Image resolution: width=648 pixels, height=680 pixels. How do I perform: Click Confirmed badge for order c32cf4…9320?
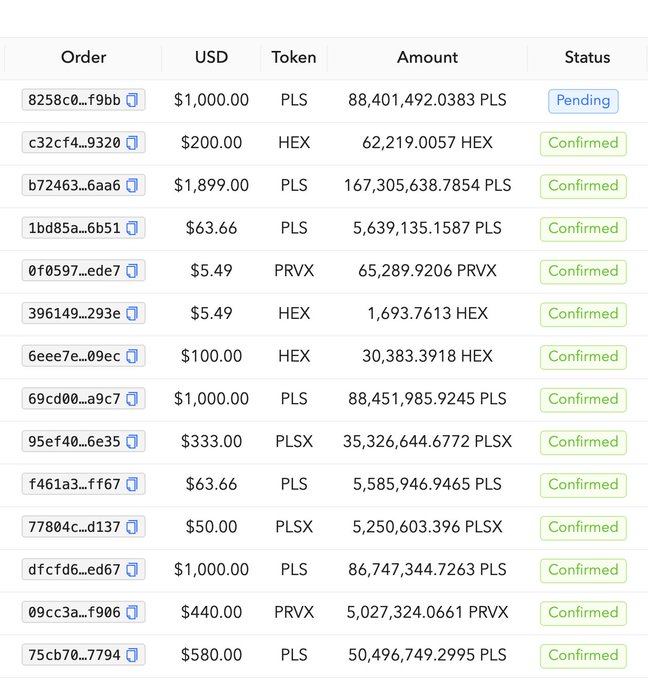583,144
